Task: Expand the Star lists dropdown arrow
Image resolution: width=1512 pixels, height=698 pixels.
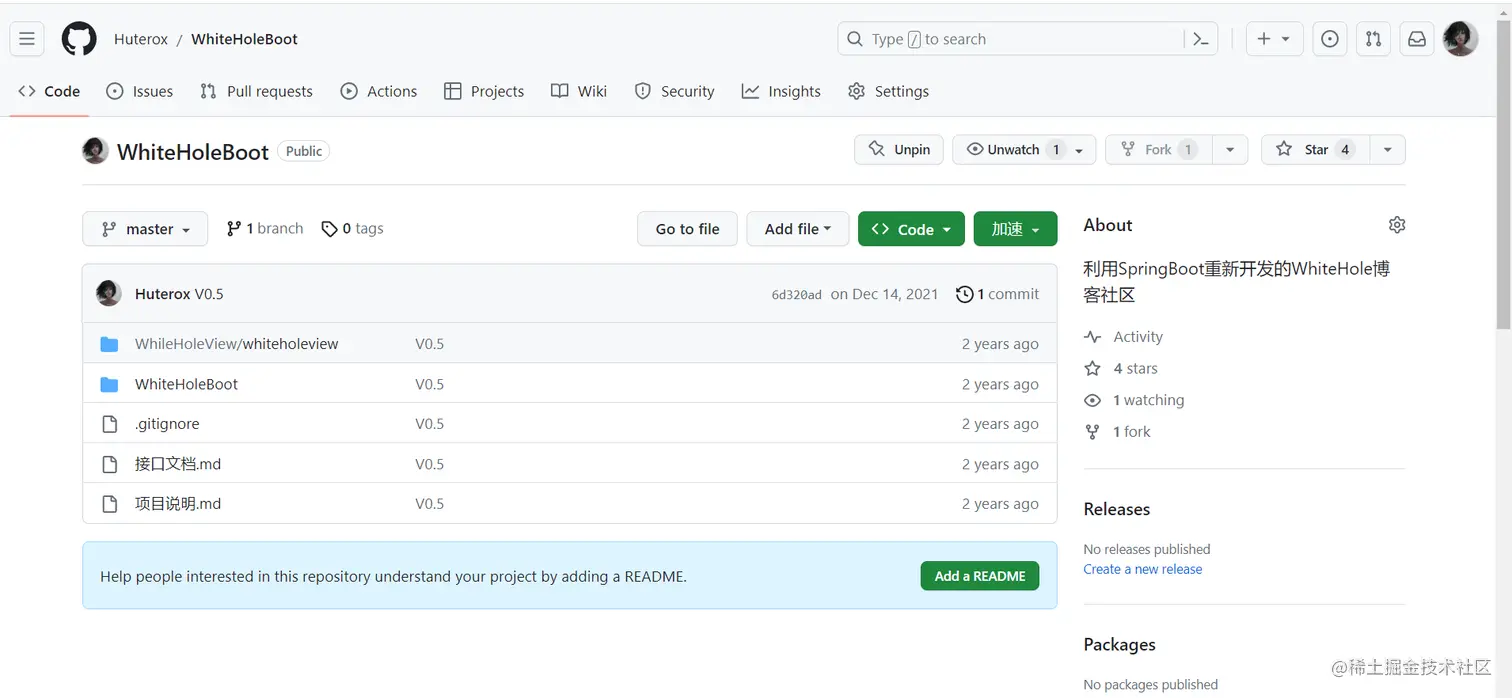Action: tap(1387, 149)
